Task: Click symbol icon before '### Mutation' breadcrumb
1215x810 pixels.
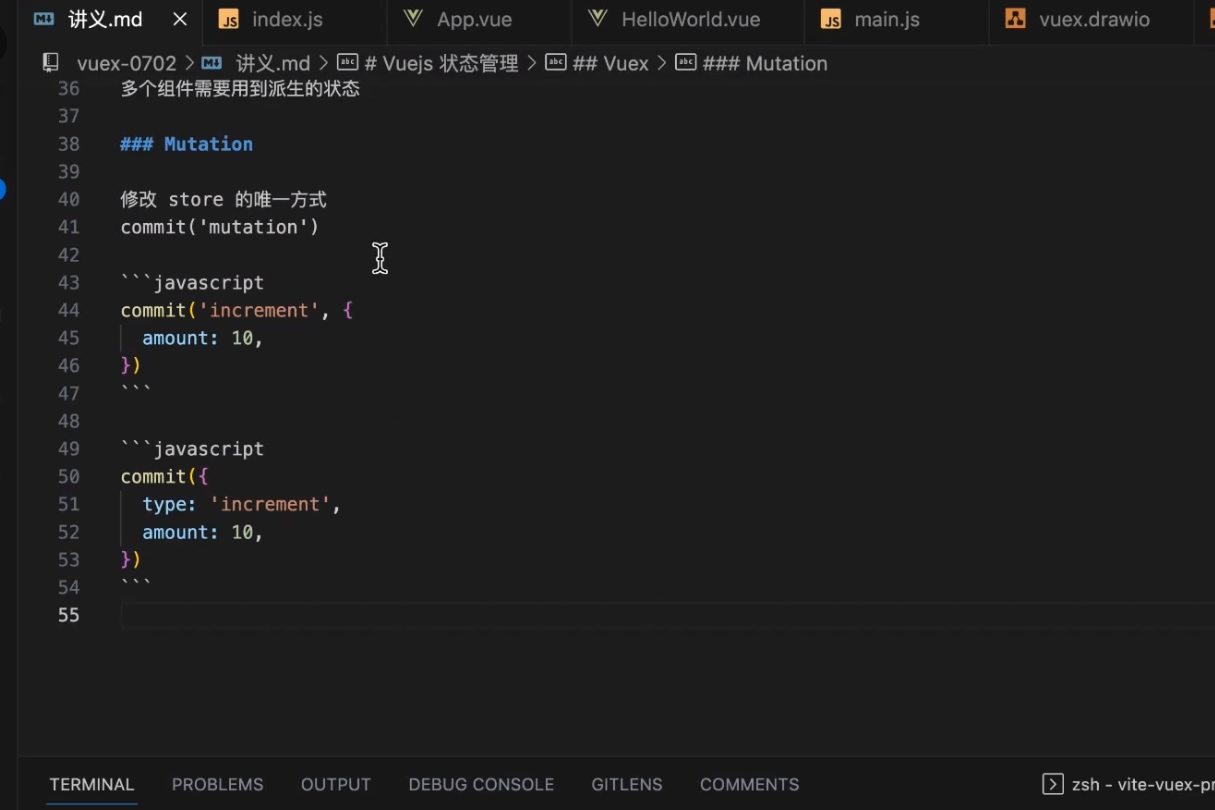Action: (686, 62)
